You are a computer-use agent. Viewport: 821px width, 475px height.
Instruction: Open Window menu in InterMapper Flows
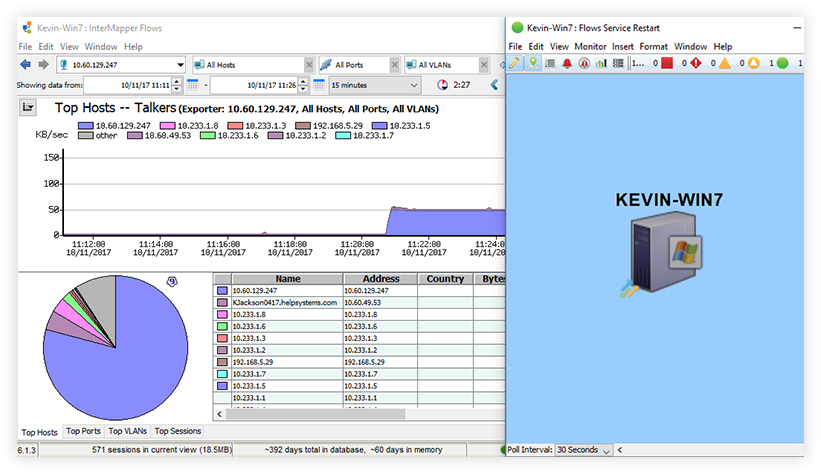tap(101, 47)
